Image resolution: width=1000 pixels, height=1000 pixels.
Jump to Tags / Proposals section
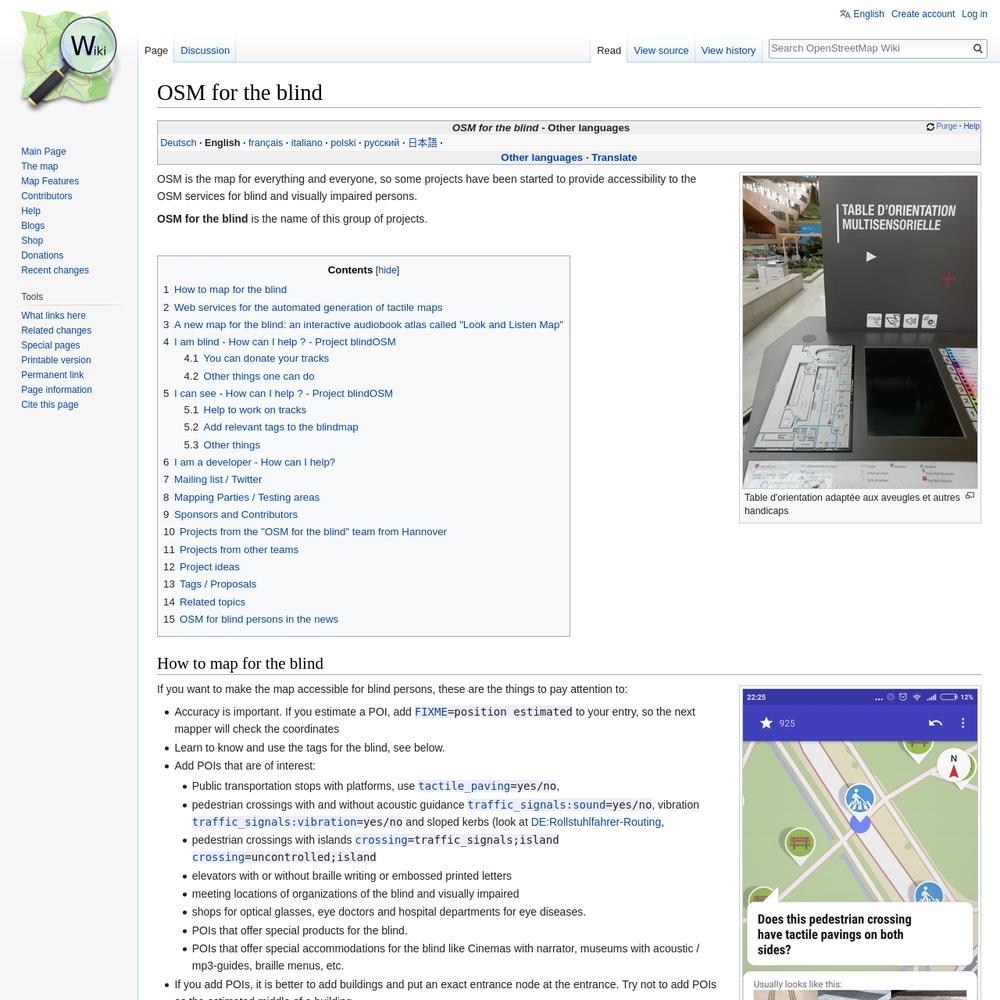tap(217, 584)
